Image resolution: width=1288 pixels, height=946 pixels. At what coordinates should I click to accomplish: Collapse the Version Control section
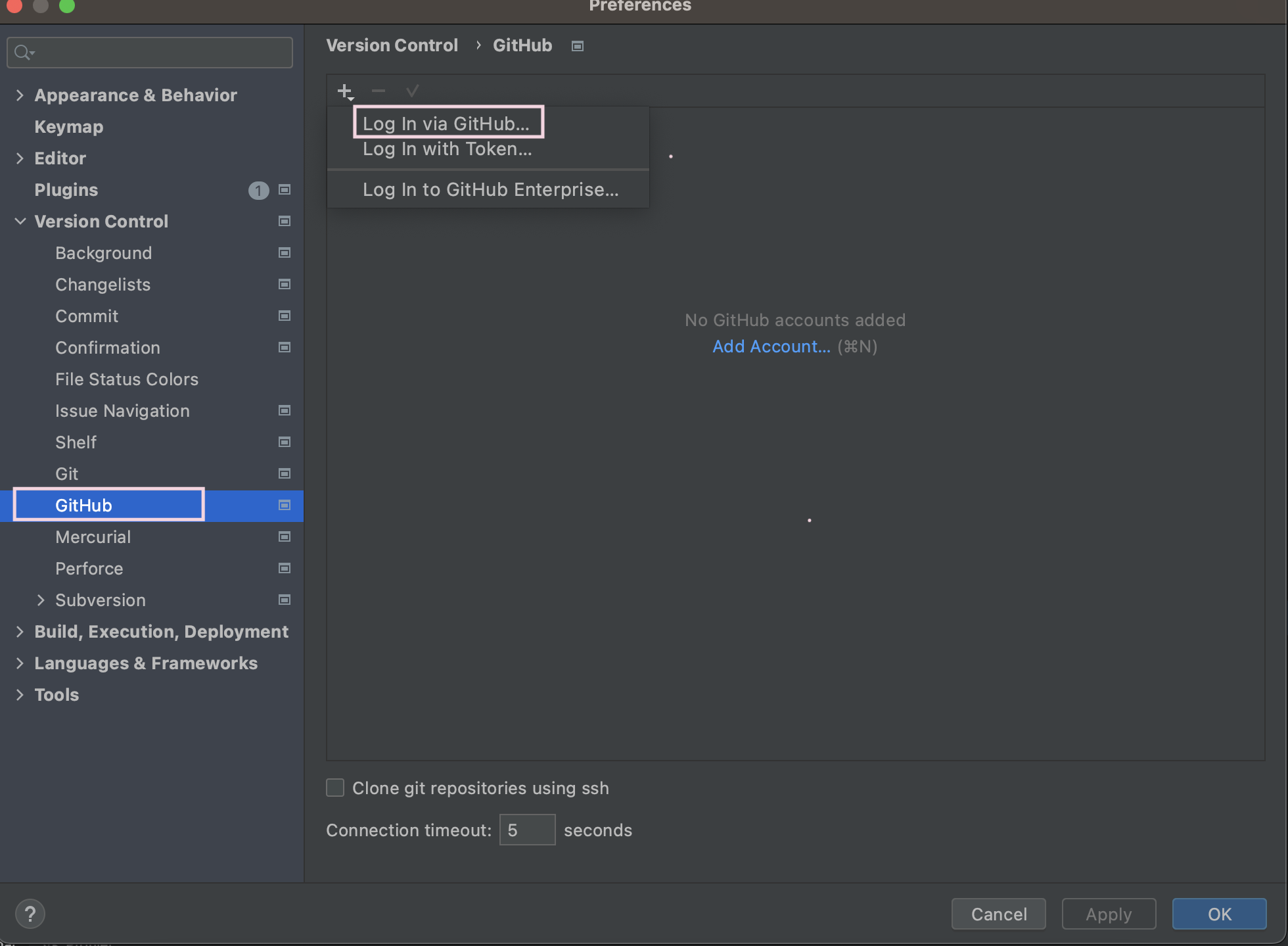tap(20, 222)
